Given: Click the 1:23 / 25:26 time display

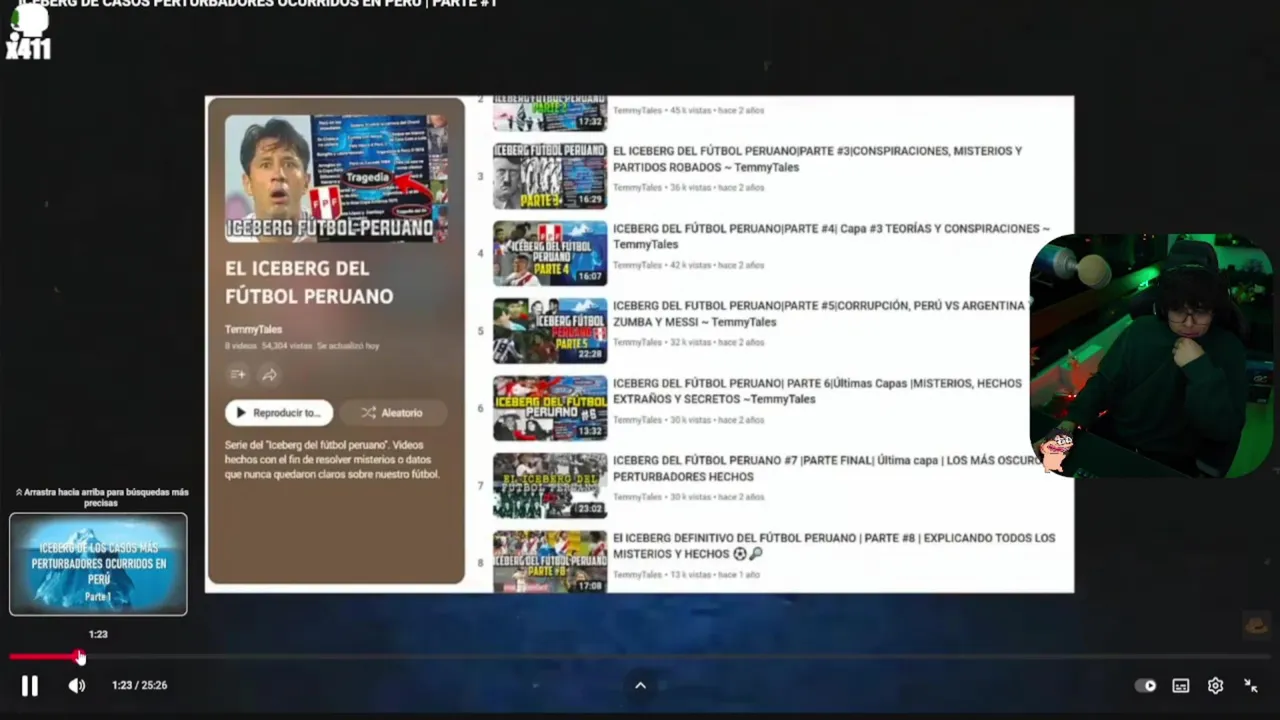Looking at the screenshot, I should [x=139, y=685].
